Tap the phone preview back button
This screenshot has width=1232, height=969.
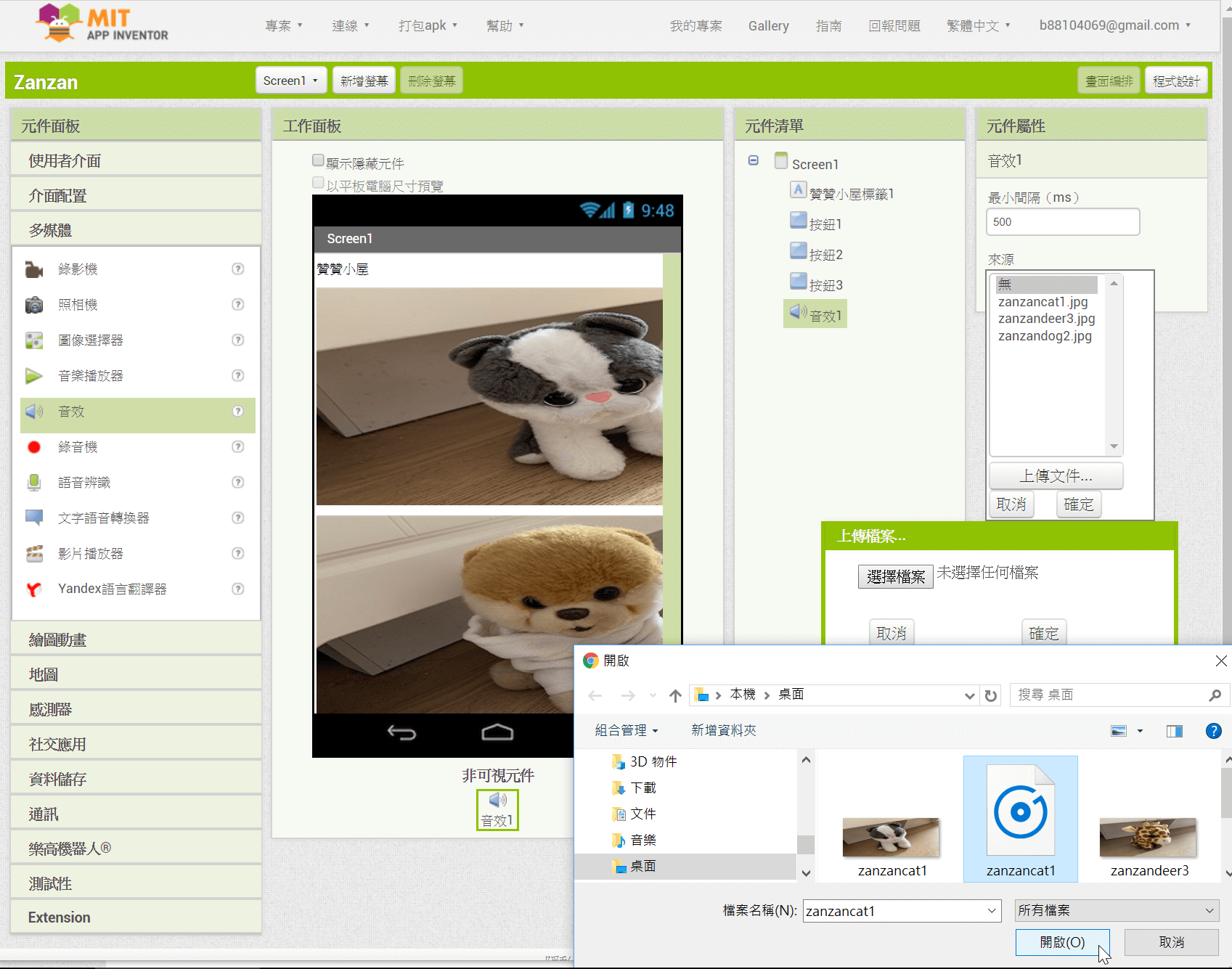[x=401, y=732]
